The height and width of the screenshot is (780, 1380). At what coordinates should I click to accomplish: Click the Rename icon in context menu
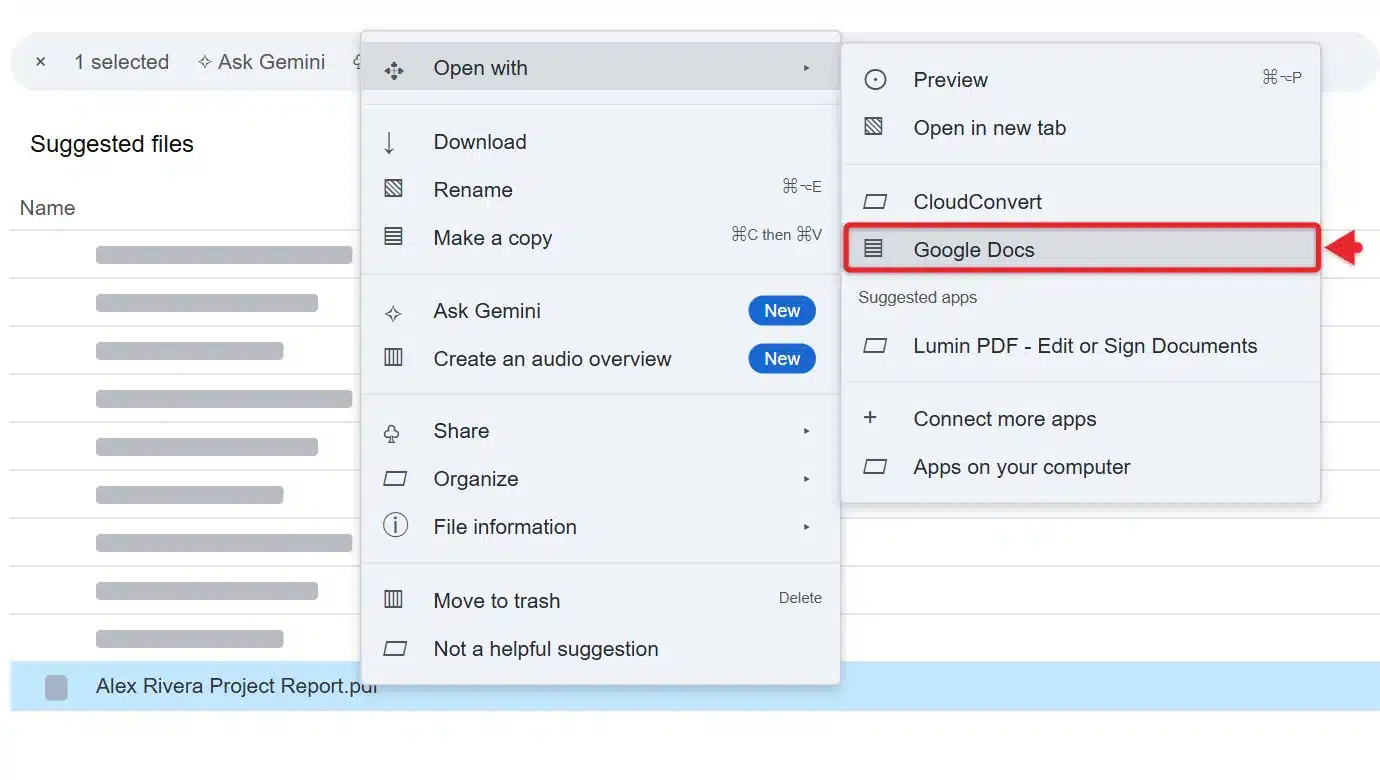[393, 188]
